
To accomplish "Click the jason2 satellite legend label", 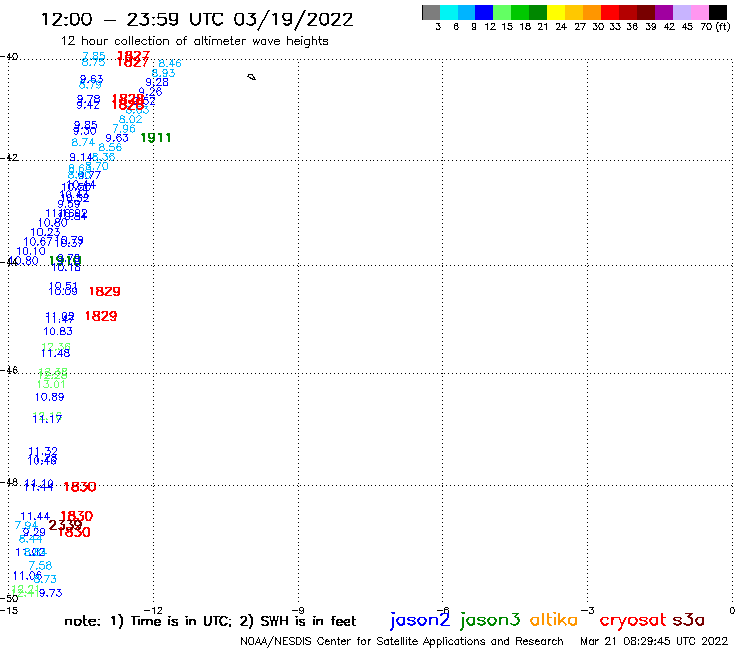I will [x=420, y=620].
